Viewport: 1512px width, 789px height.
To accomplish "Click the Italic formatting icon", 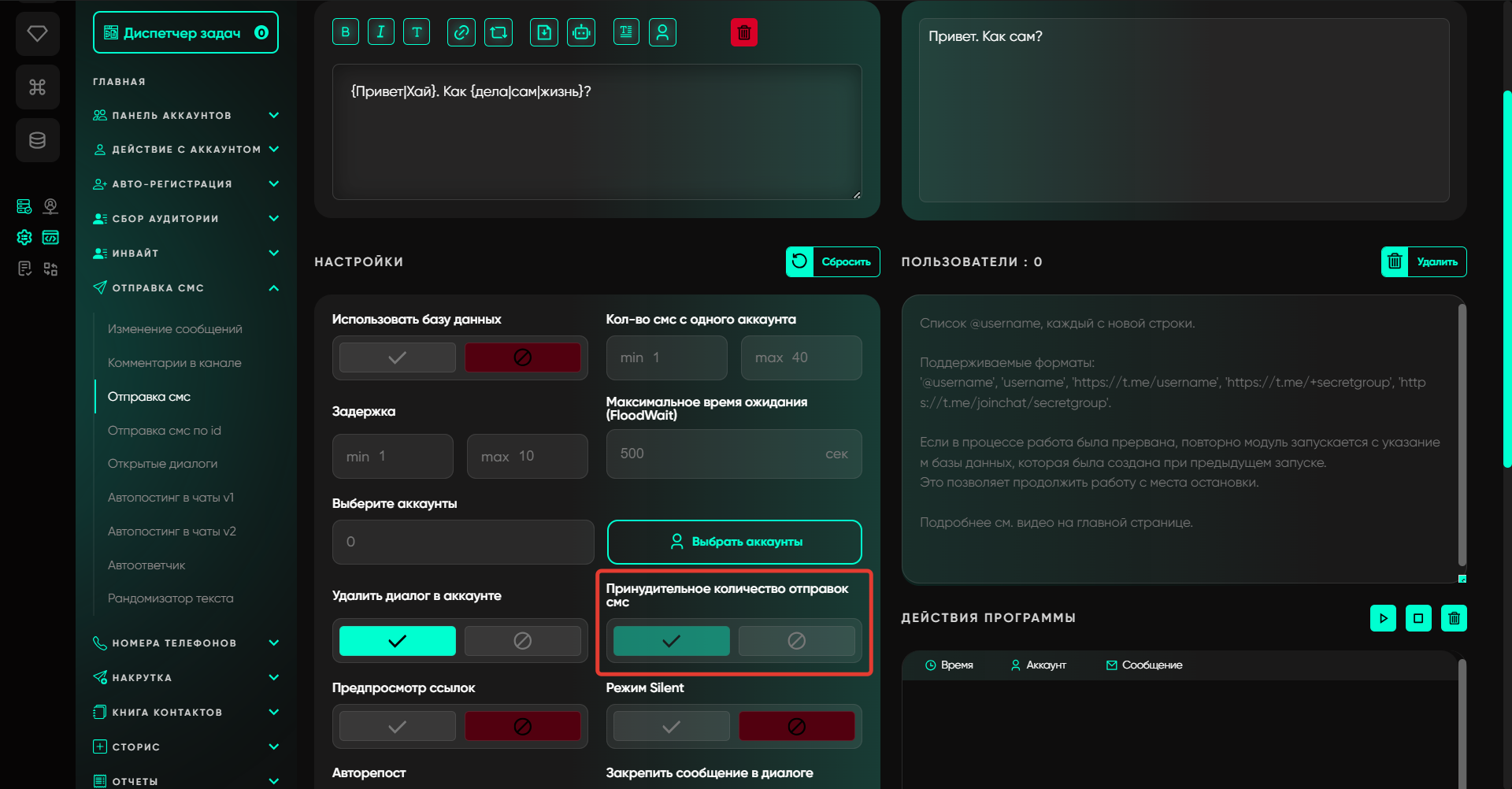I will [x=381, y=32].
